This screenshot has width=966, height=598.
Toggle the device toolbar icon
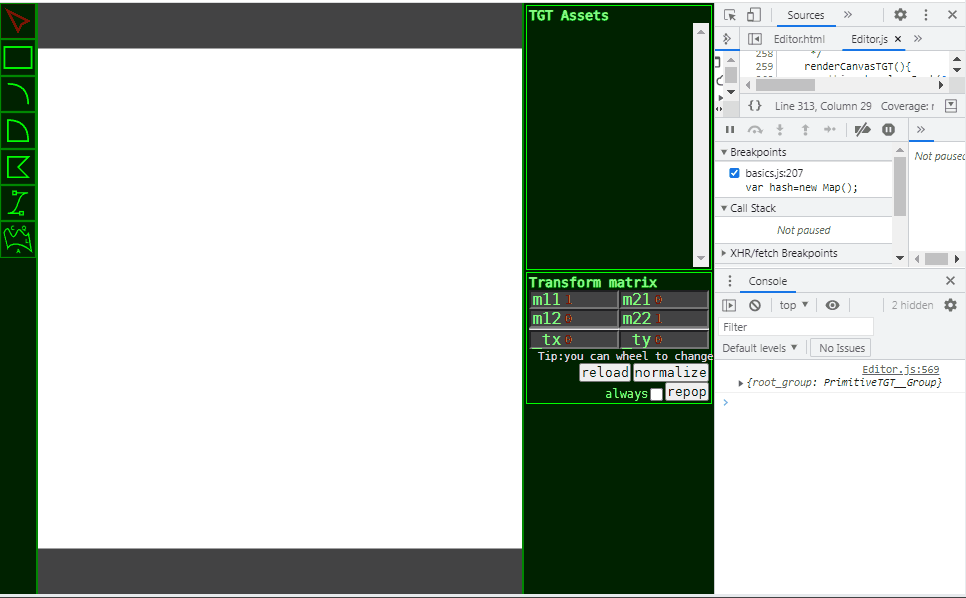pyautogui.click(x=753, y=15)
